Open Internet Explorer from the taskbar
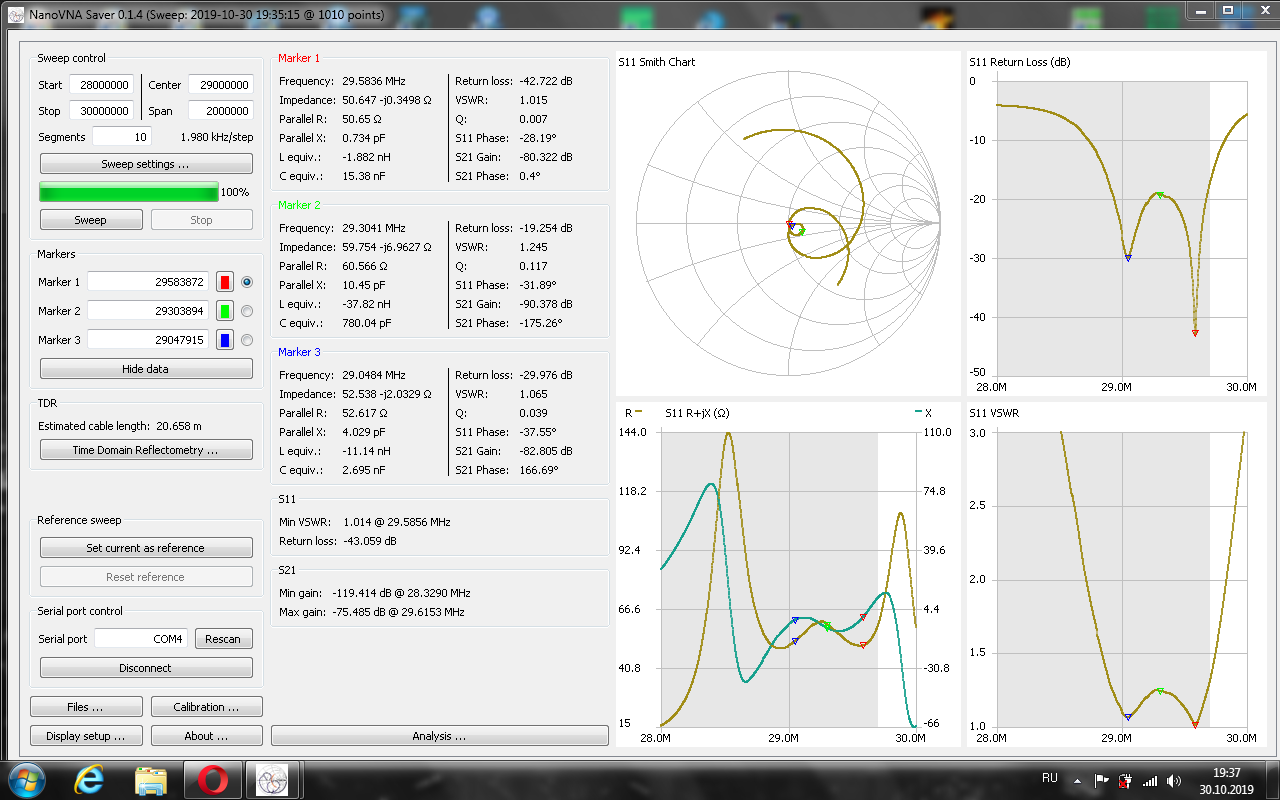Screen dimensions: 1280x800 pyautogui.click(x=89, y=780)
